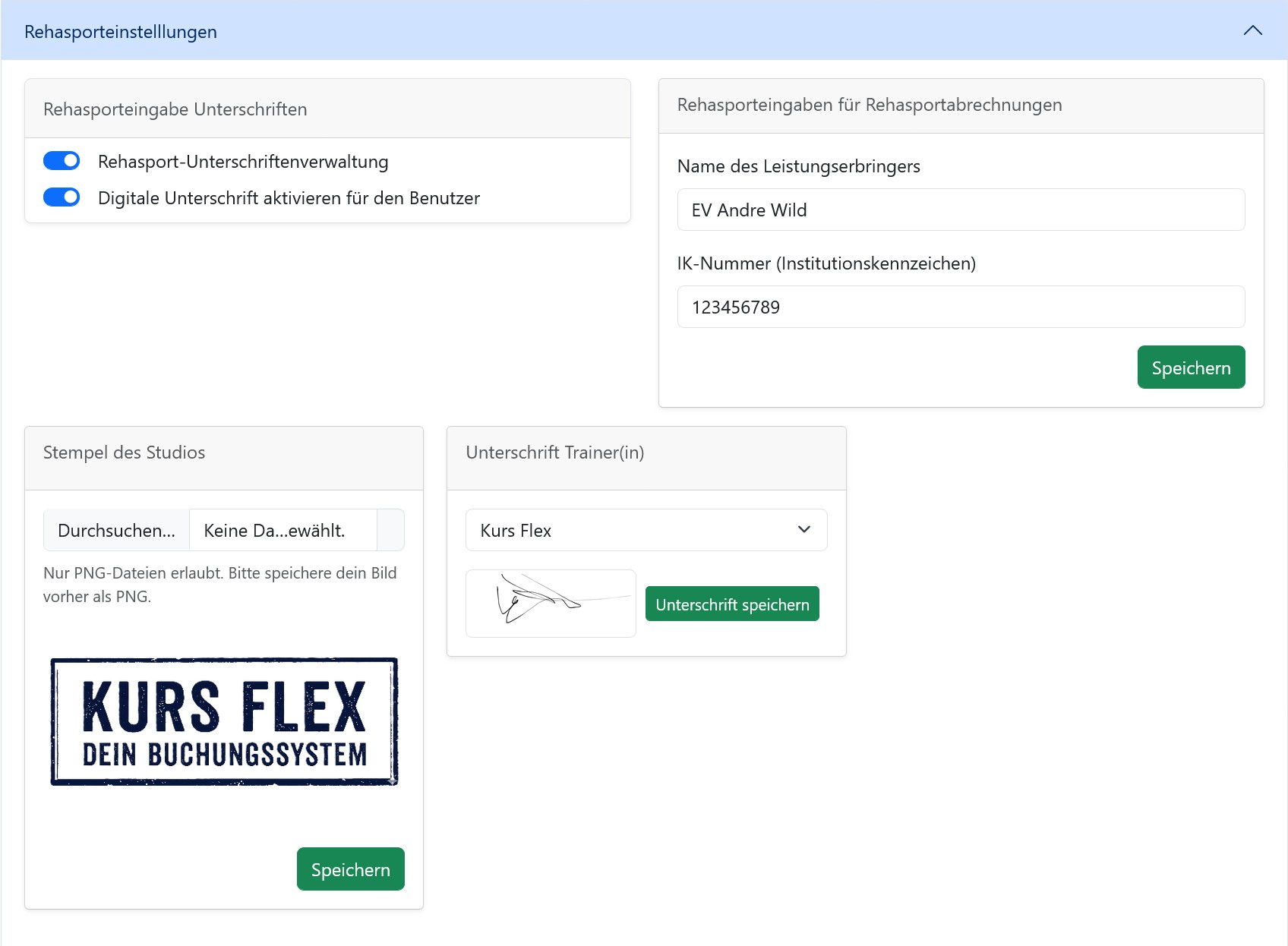1288x946 pixels.
Task: Click Unterschrift speichern button
Action: pos(732,604)
